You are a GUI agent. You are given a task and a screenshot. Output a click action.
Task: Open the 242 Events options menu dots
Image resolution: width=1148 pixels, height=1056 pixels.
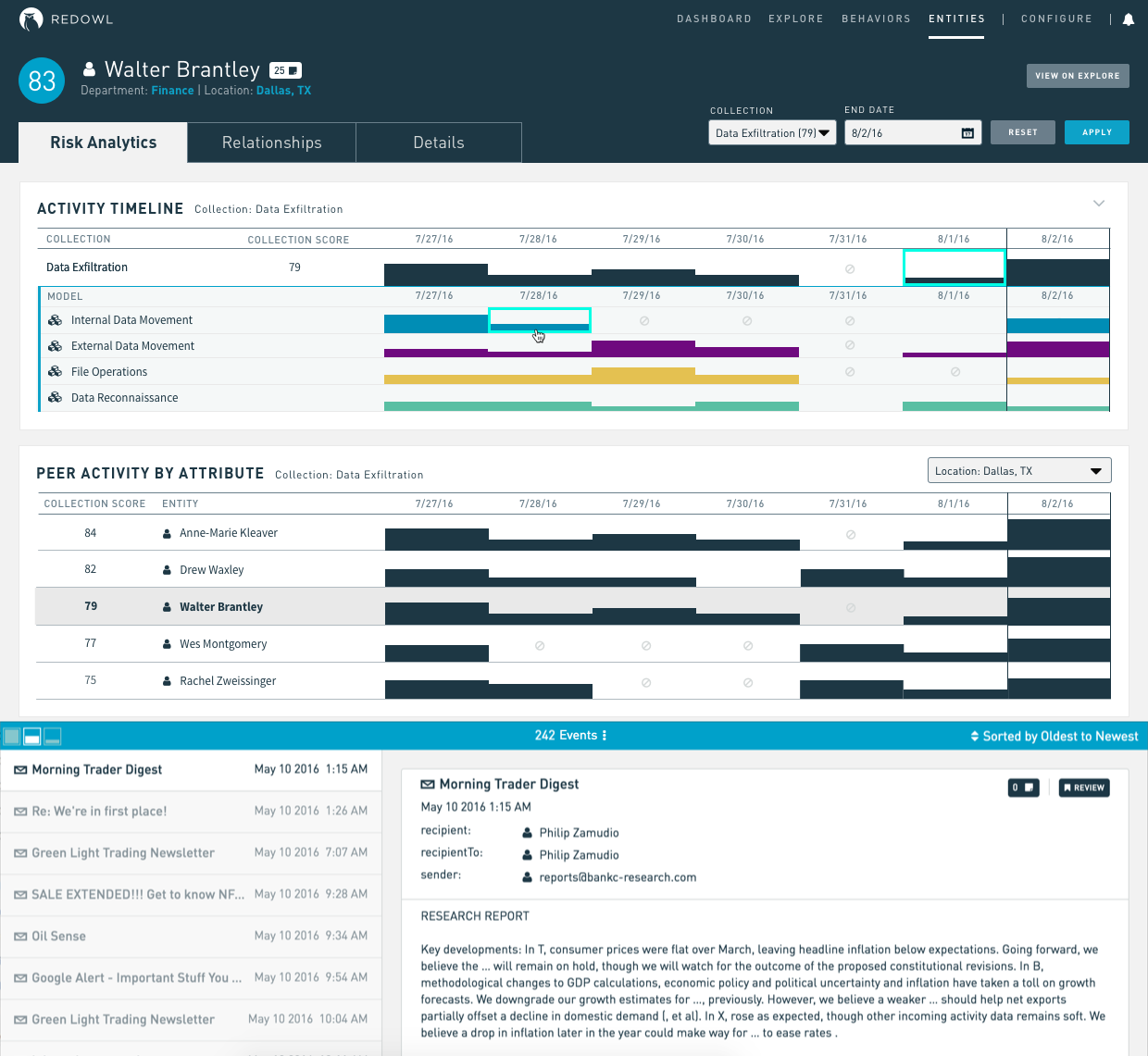605,736
